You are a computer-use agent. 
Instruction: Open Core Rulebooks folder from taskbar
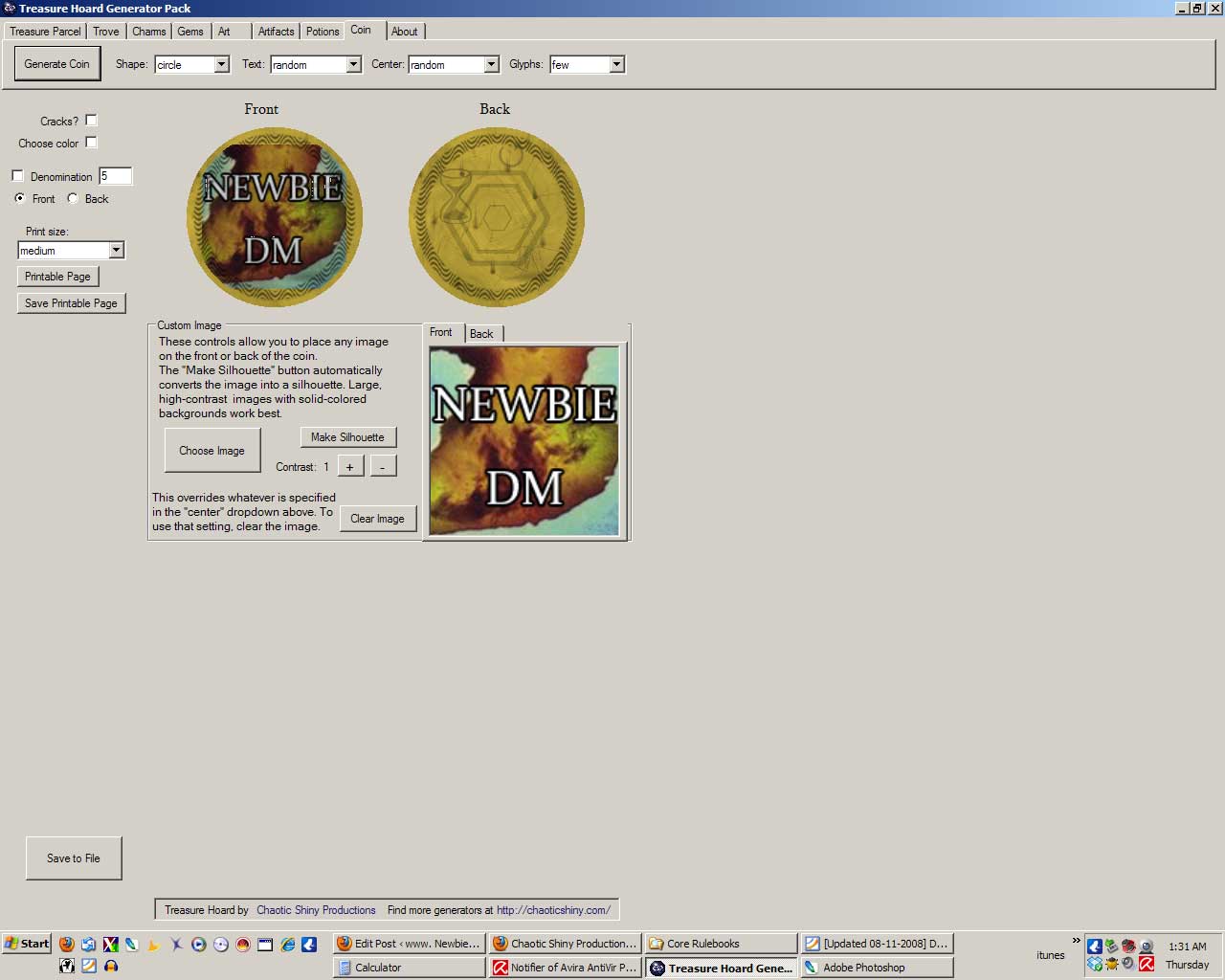(x=721, y=944)
